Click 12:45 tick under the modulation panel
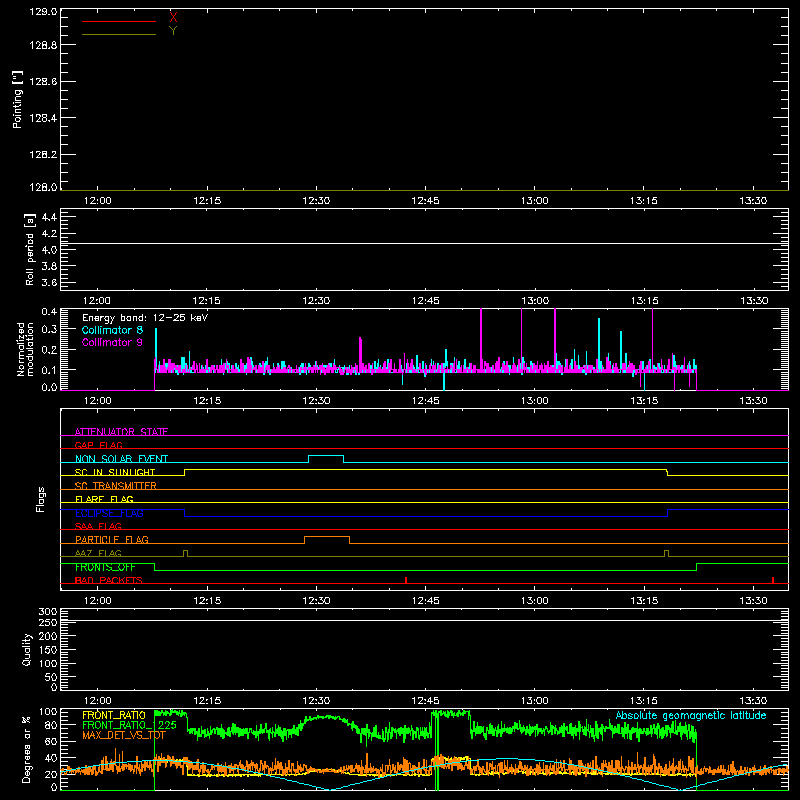Viewport: 800px width, 800px height. (x=426, y=401)
